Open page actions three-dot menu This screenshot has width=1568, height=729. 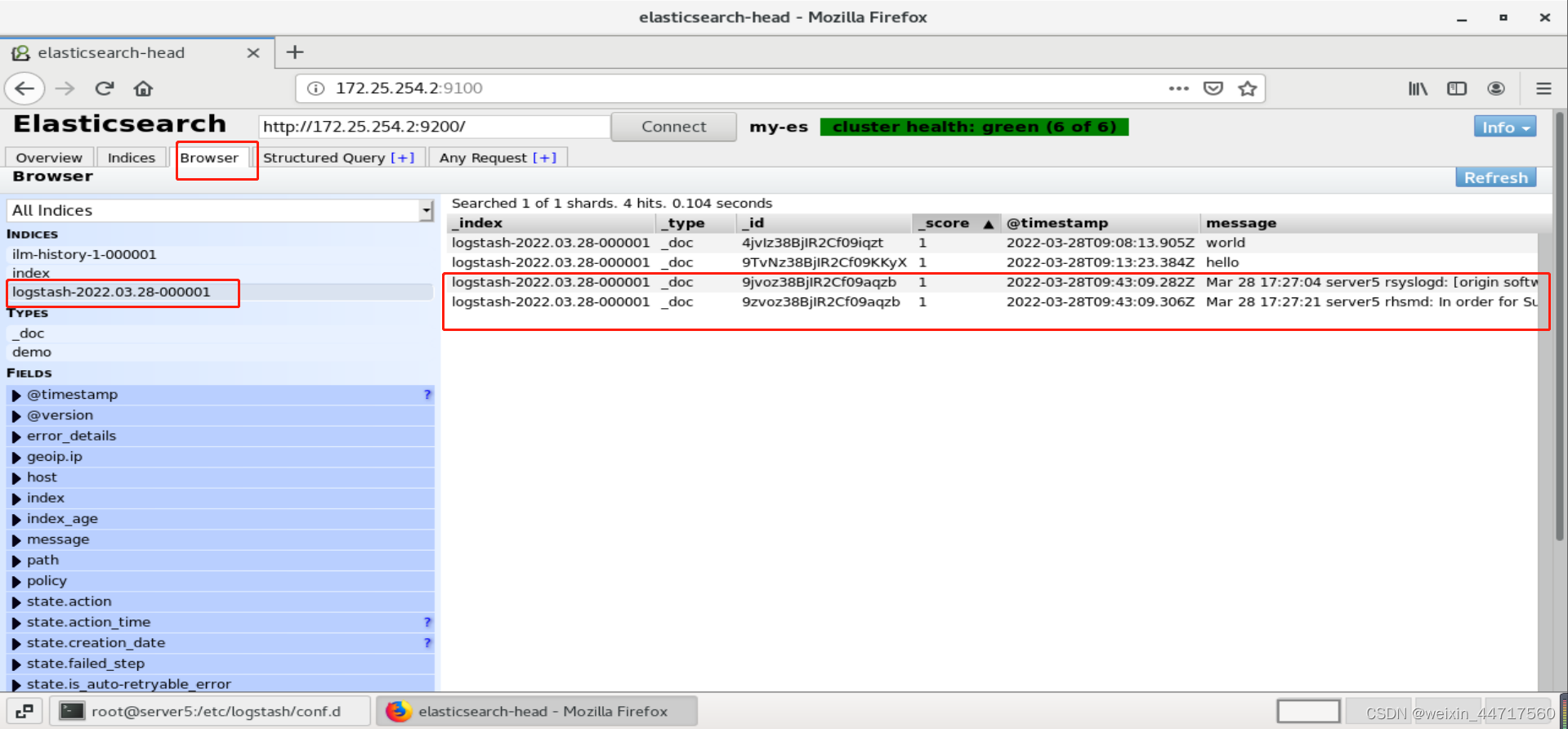pos(1178,88)
